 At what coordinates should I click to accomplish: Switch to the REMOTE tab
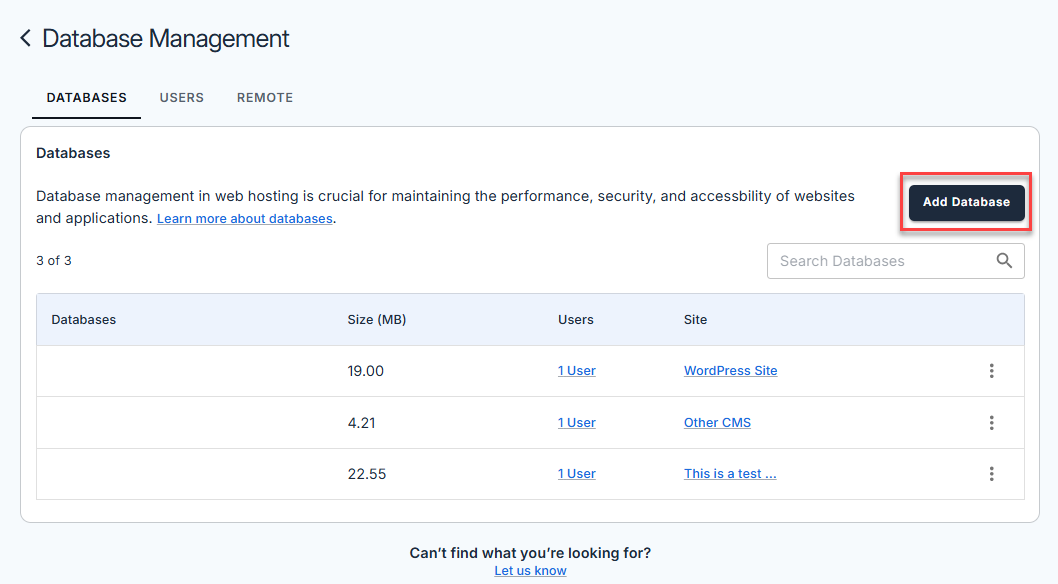pyautogui.click(x=264, y=97)
